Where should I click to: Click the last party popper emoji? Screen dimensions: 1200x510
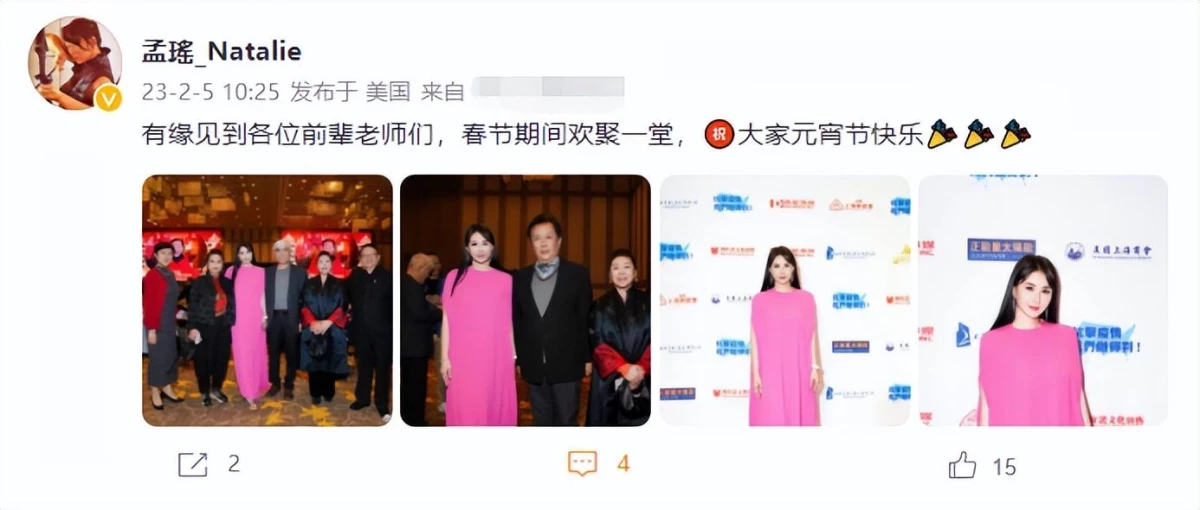1016,135
